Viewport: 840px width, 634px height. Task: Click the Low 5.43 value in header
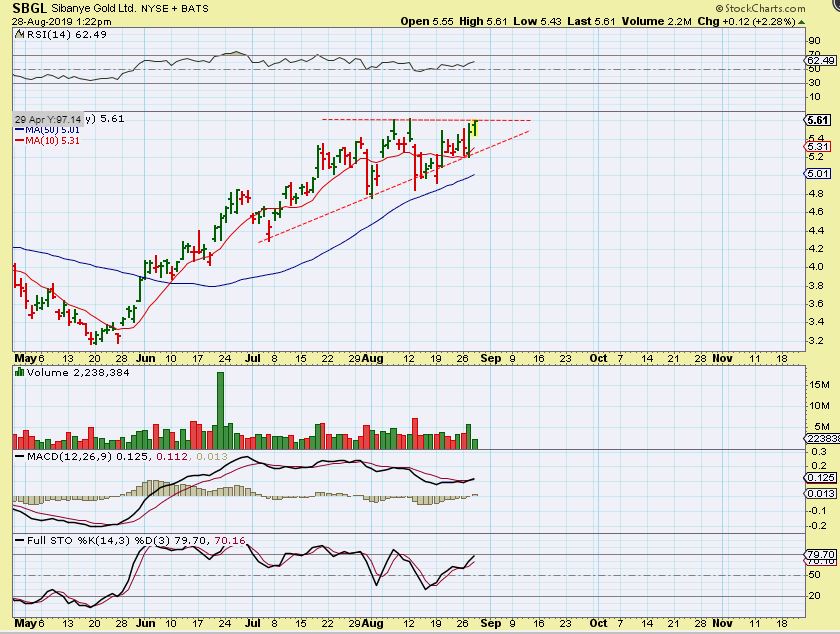click(x=537, y=21)
